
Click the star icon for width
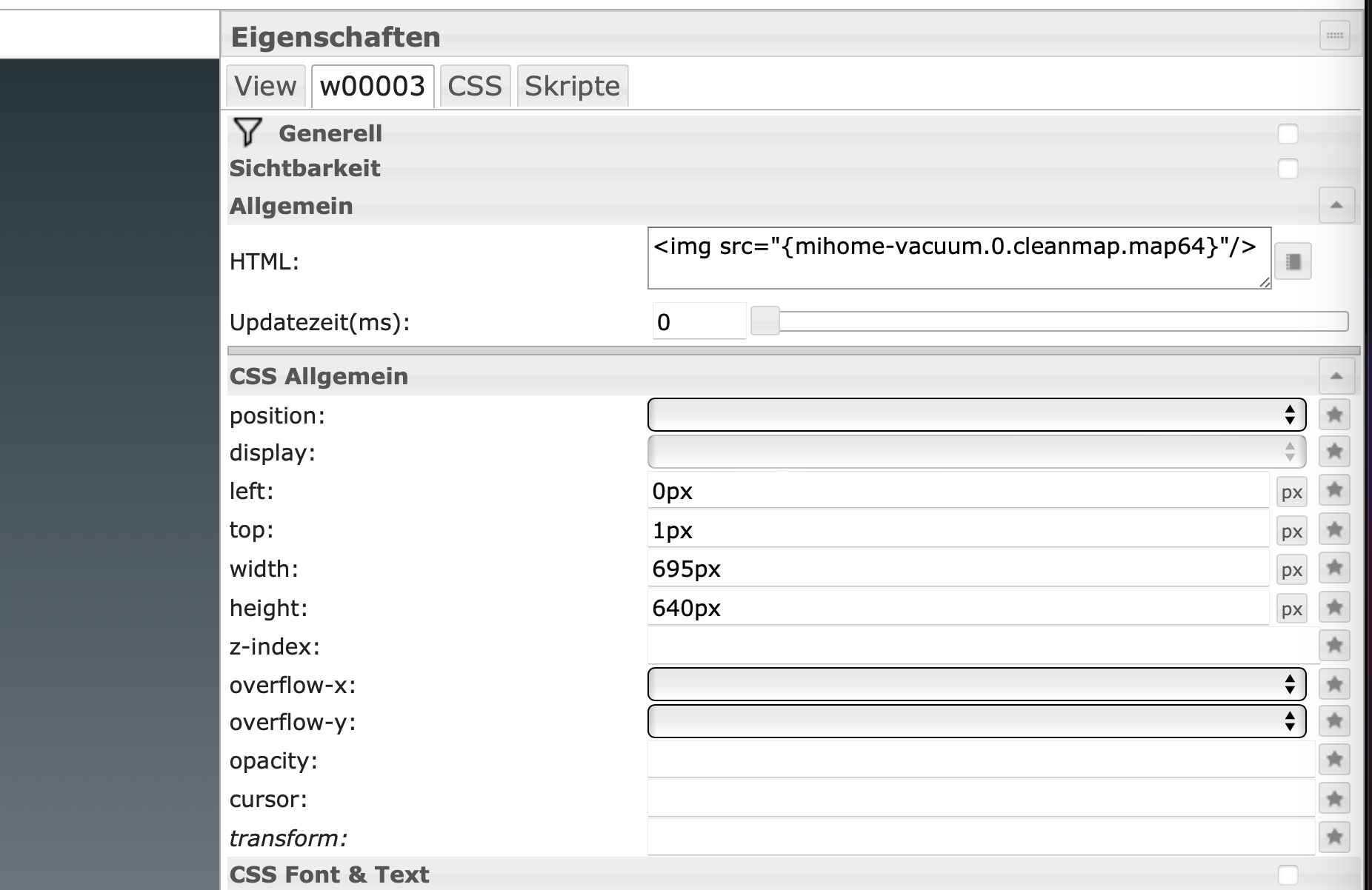(1334, 568)
